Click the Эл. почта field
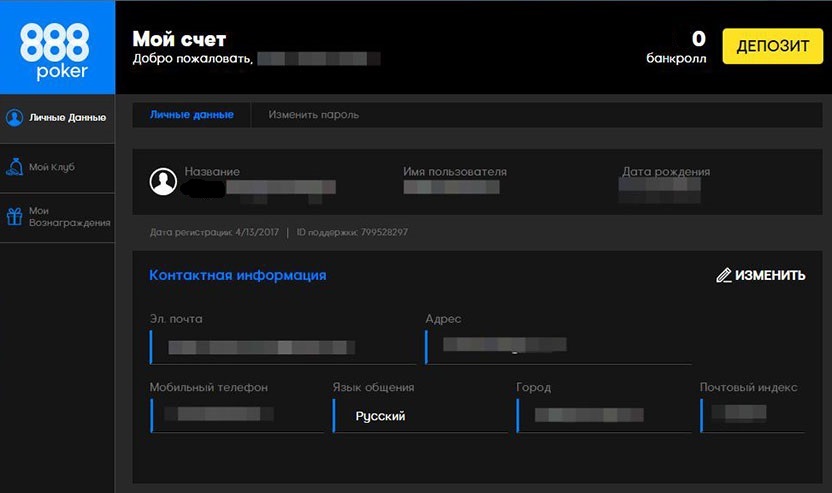The image size is (832, 493). click(x=283, y=348)
